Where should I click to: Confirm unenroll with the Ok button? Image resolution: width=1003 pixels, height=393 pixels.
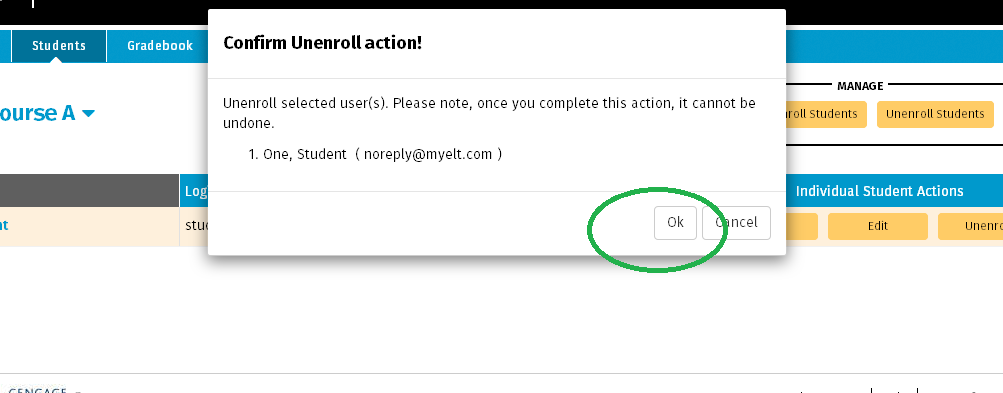coord(675,223)
